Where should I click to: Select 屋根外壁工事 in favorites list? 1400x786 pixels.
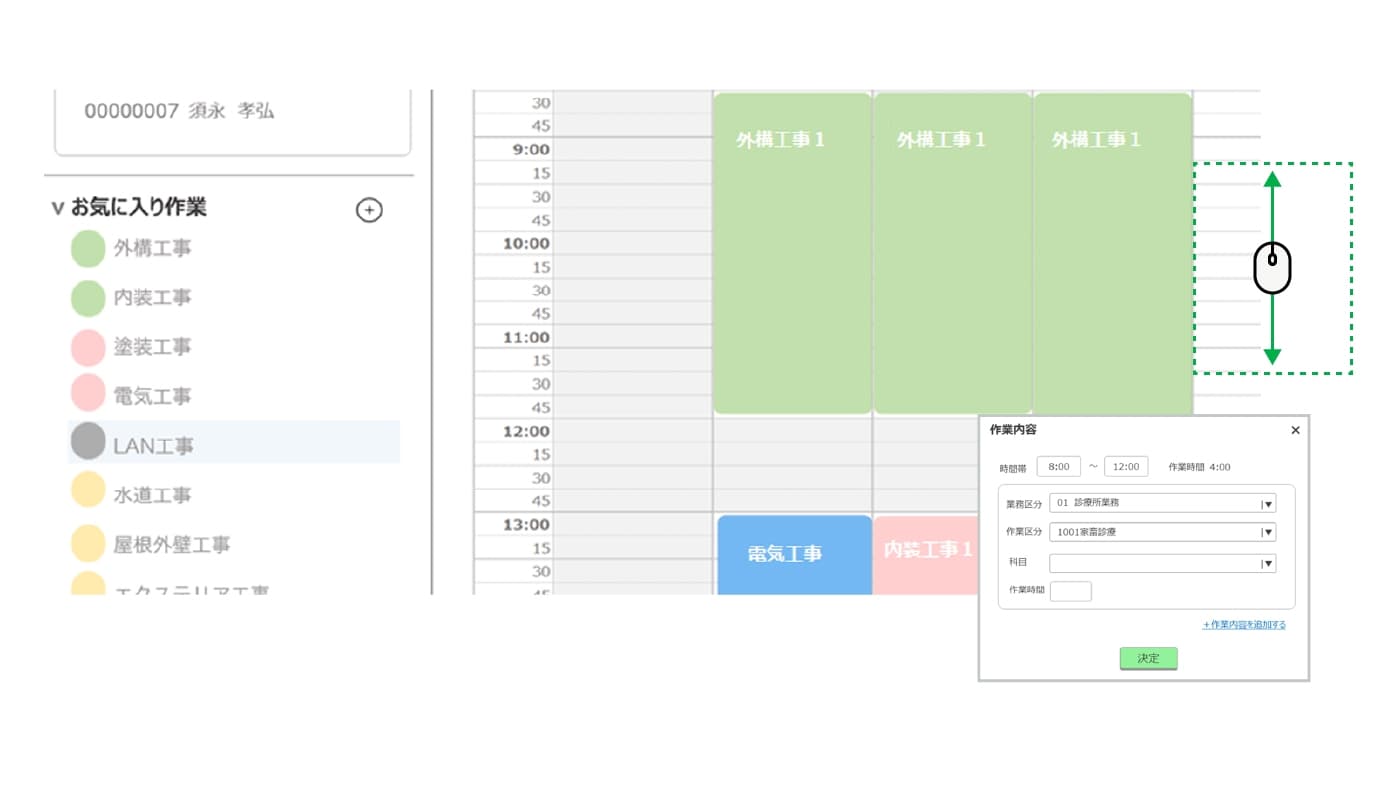[x=172, y=544]
